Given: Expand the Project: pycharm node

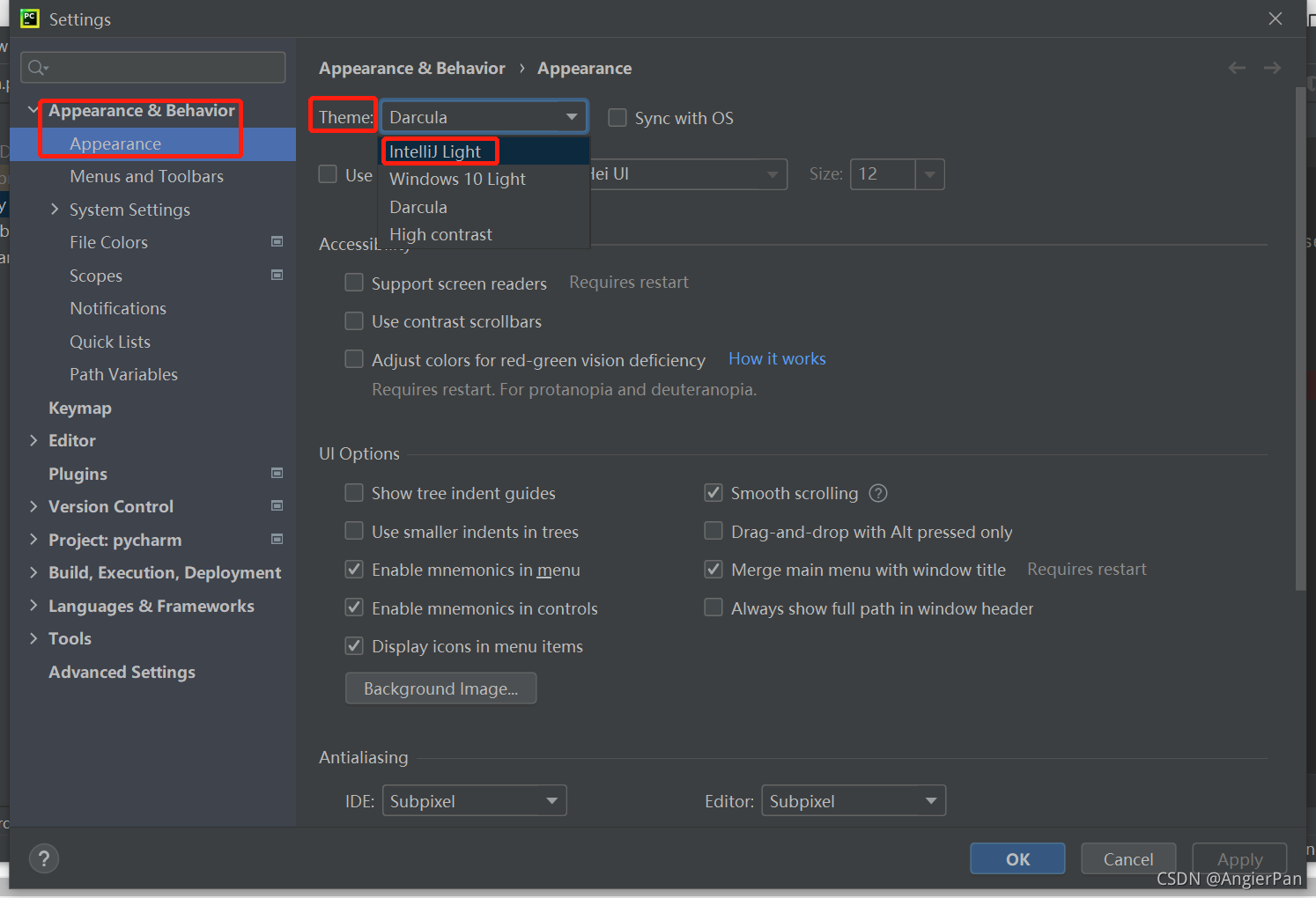Looking at the screenshot, I should (33, 539).
